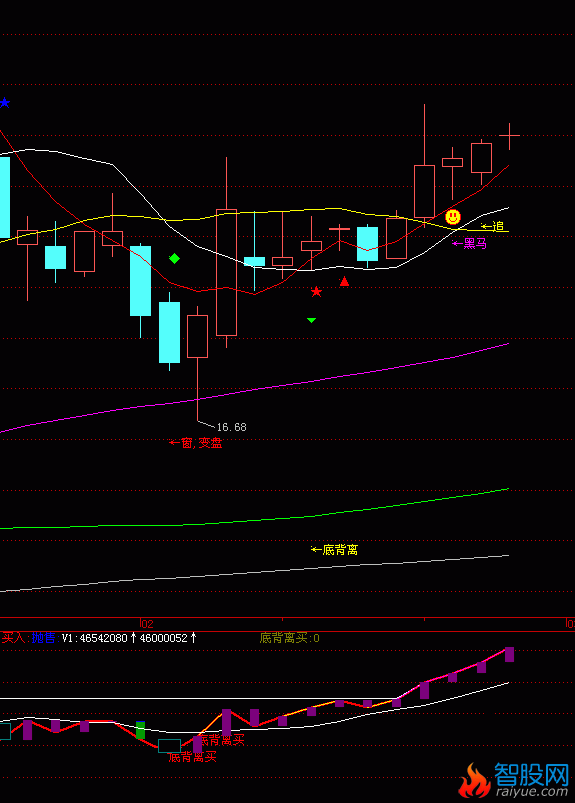
Task: Click the red star signal marker
Action: point(316,292)
